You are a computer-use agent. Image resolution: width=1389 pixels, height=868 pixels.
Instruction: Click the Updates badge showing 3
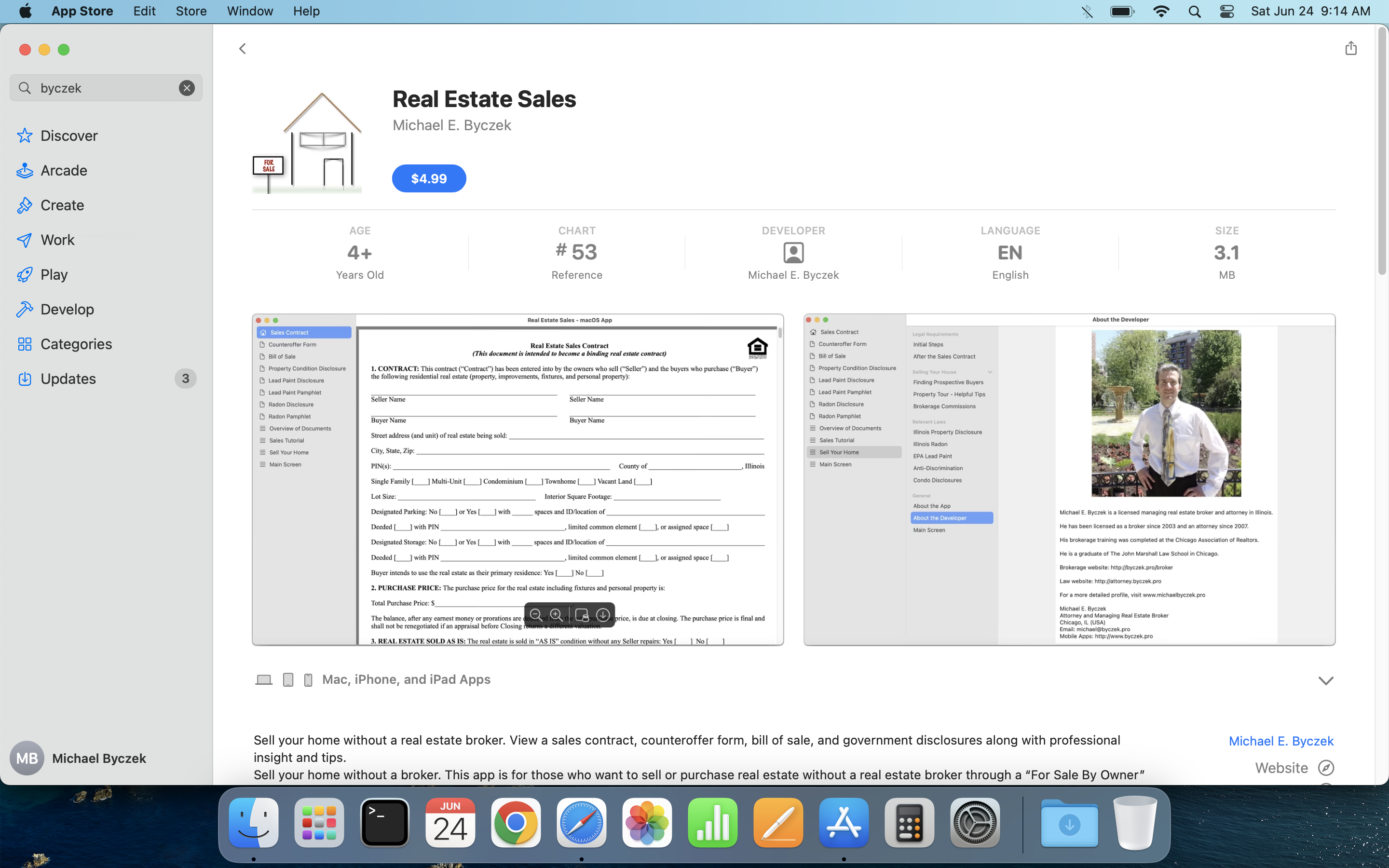click(185, 379)
